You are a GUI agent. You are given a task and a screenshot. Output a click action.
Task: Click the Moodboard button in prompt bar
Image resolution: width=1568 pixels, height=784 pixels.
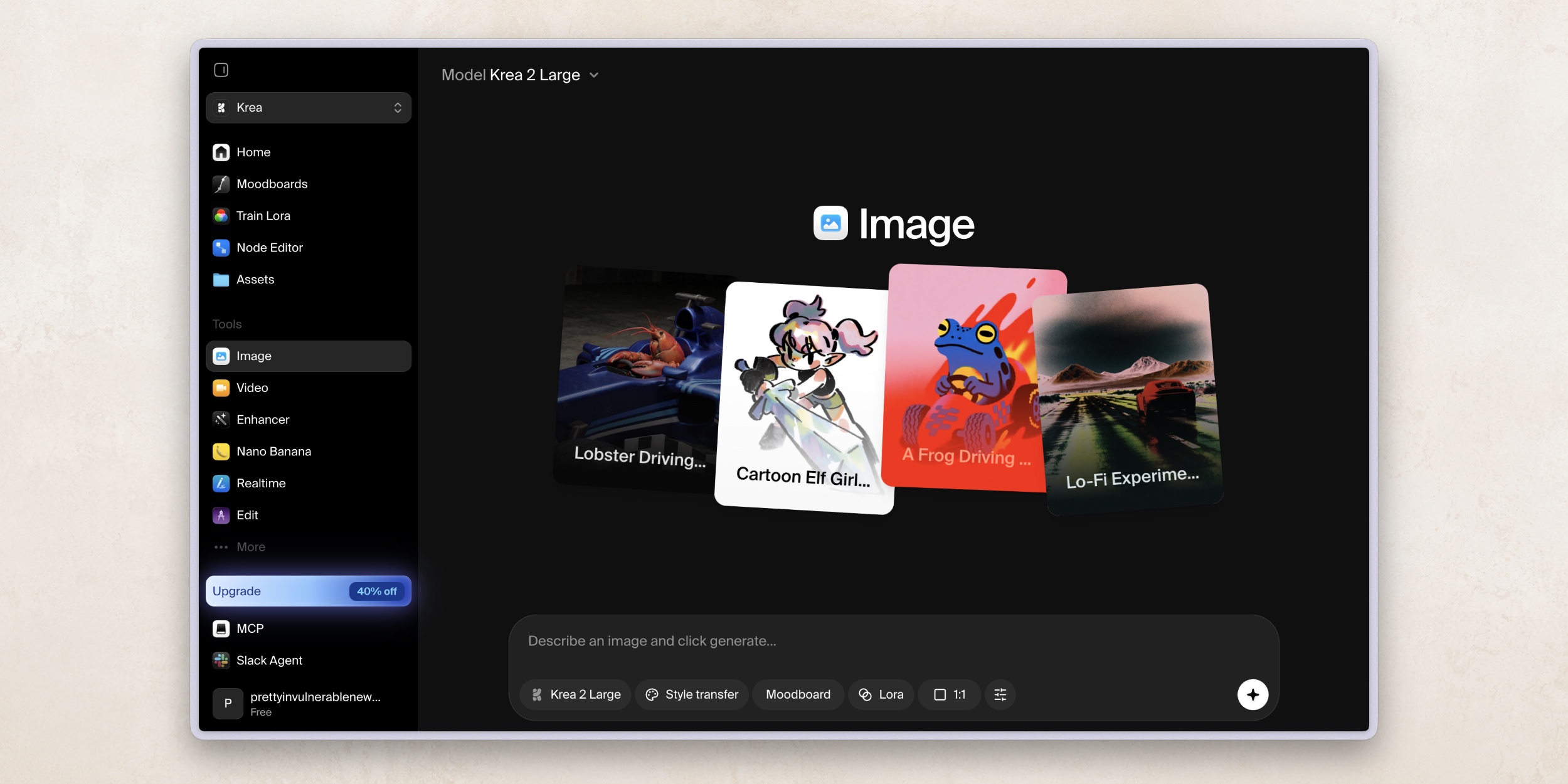798,695
